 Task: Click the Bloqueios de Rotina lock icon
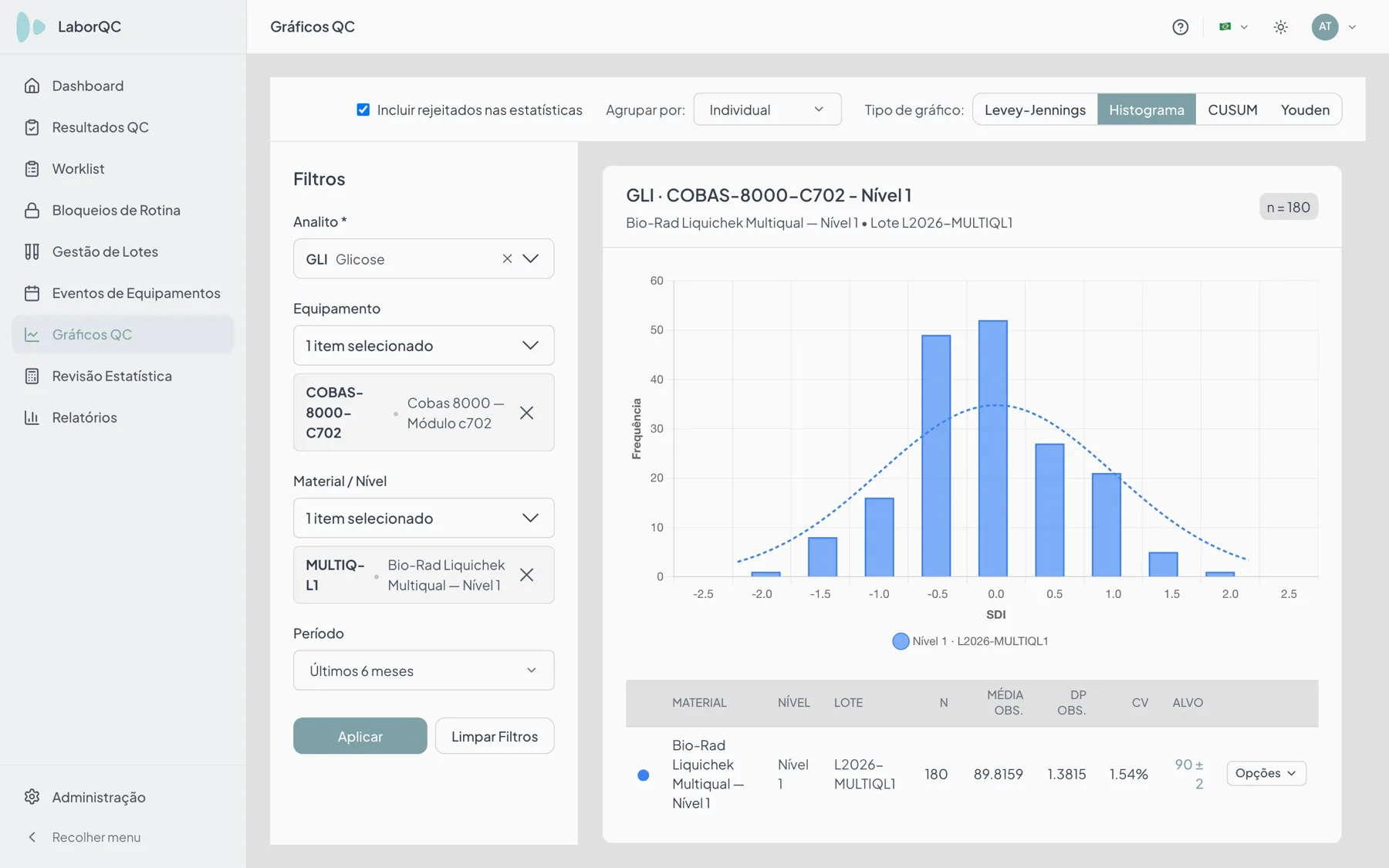coord(32,210)
